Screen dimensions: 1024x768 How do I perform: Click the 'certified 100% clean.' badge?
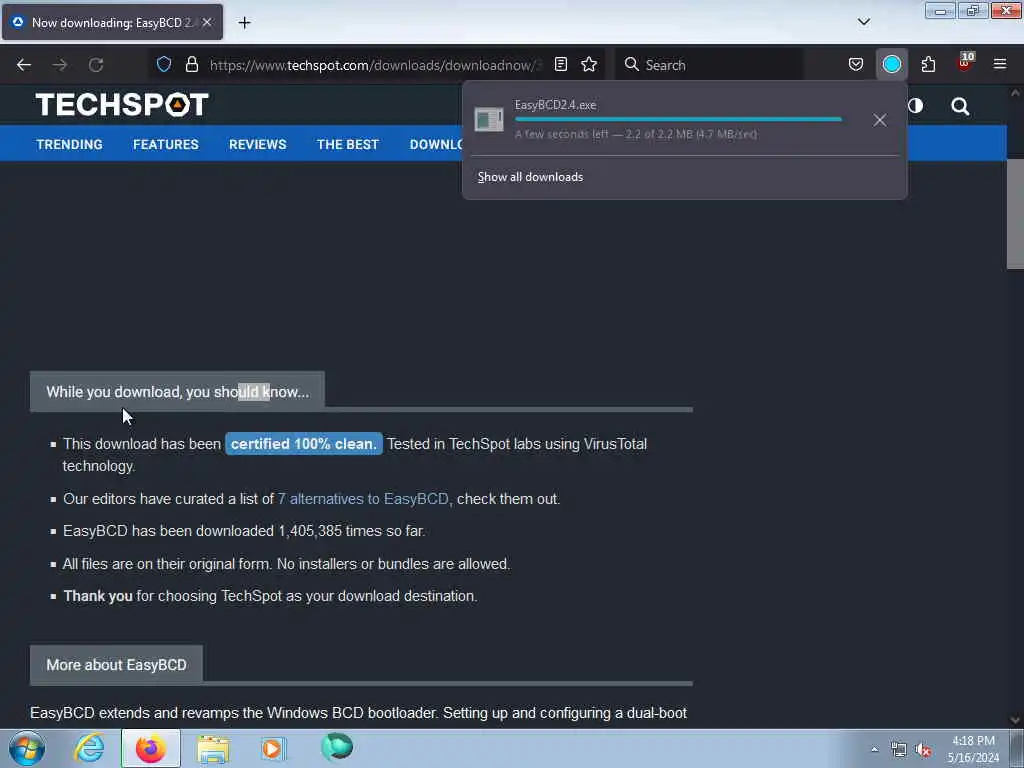pos(304,444)
